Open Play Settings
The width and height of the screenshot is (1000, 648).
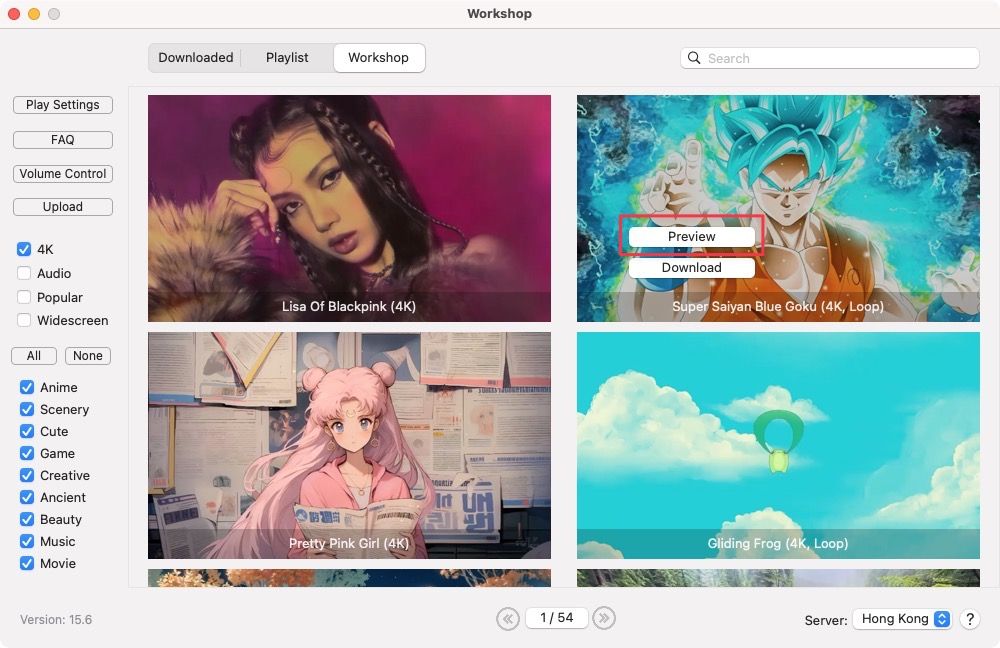(62, 104)
